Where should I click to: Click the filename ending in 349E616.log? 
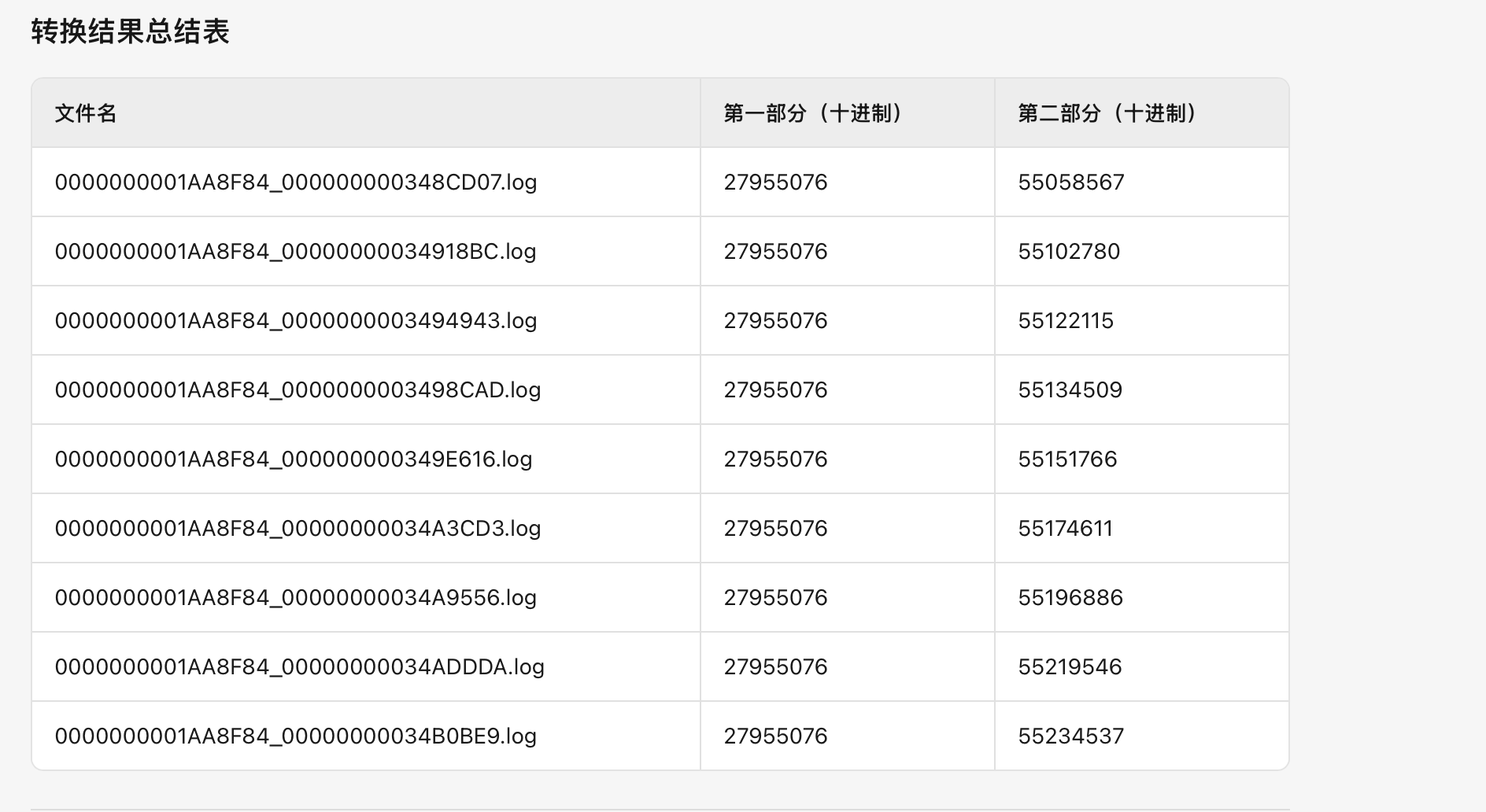pyautogui.click(x=294, y=460)
